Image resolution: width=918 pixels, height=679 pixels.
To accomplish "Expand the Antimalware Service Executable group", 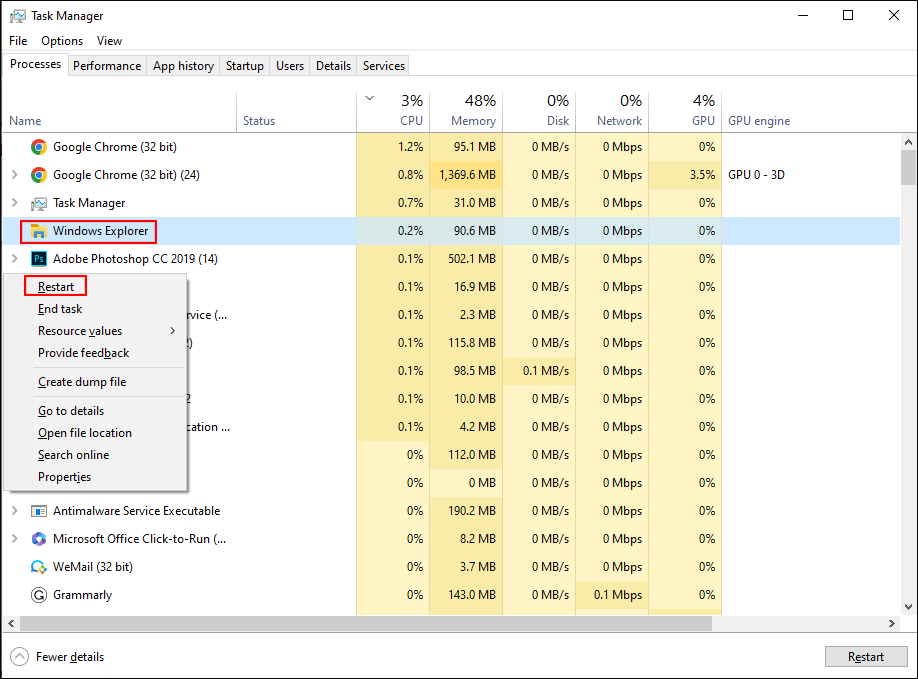I will pos(14,511).
